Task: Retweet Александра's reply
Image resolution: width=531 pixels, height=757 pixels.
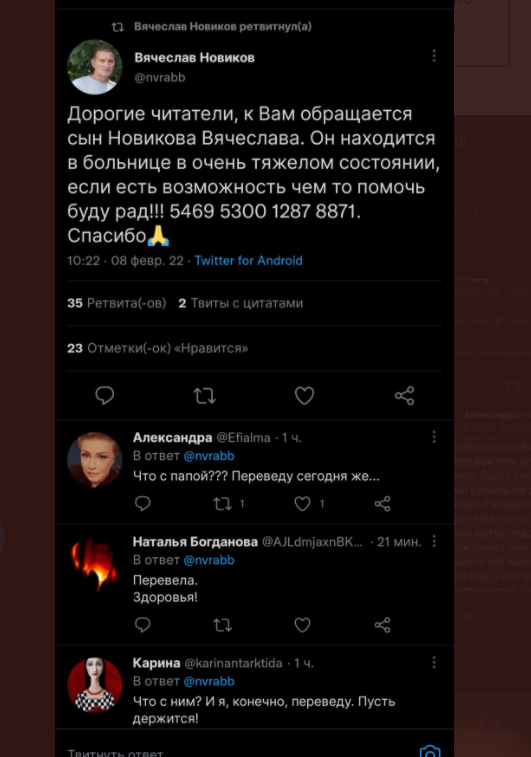Action: 223,504
